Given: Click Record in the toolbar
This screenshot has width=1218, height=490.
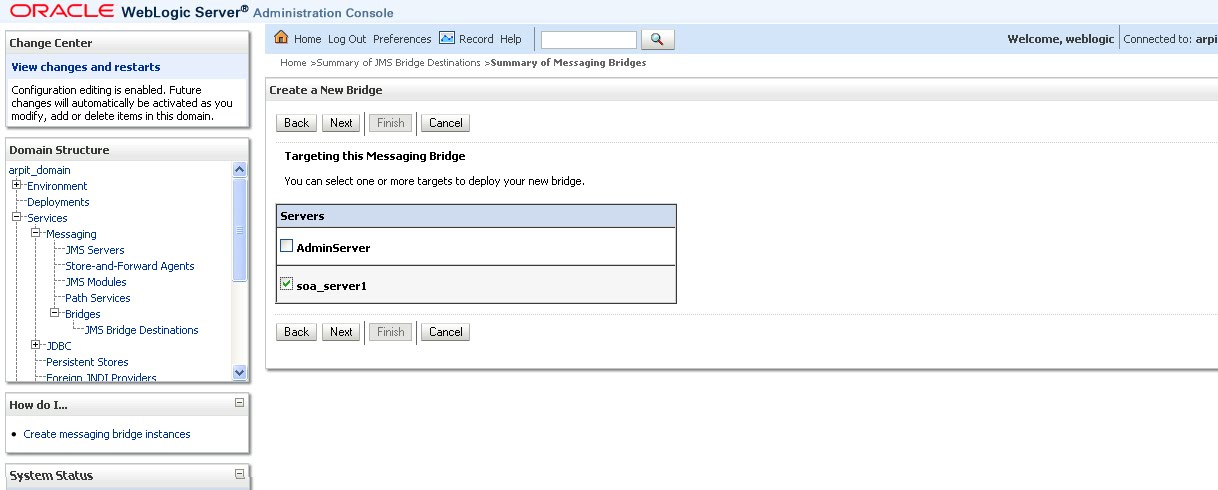Looking at the screenshot, I should pyautogui.click(x=476, y=39).
